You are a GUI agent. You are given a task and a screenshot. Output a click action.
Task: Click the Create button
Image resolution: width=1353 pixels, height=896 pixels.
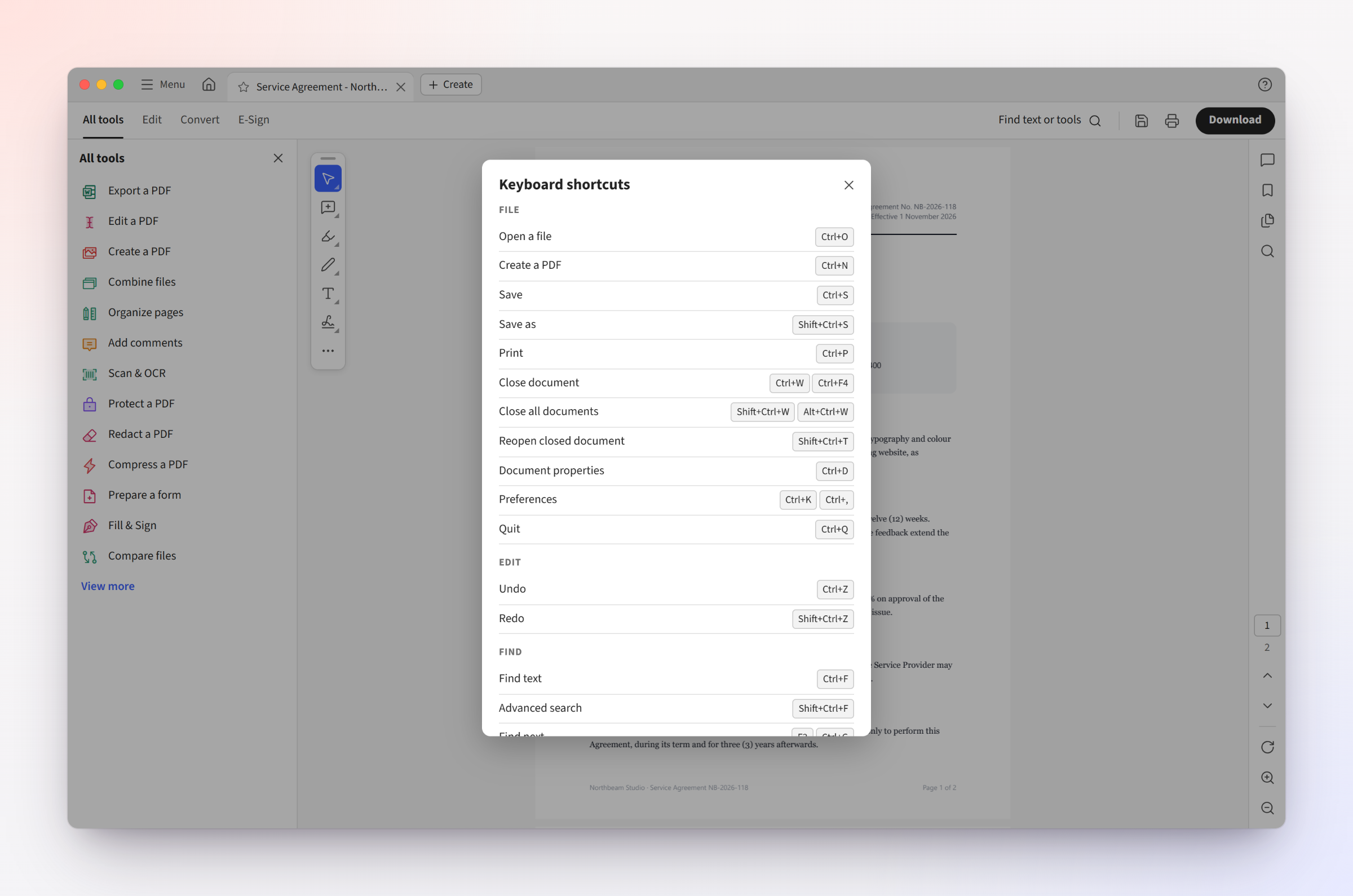(450, 85)
